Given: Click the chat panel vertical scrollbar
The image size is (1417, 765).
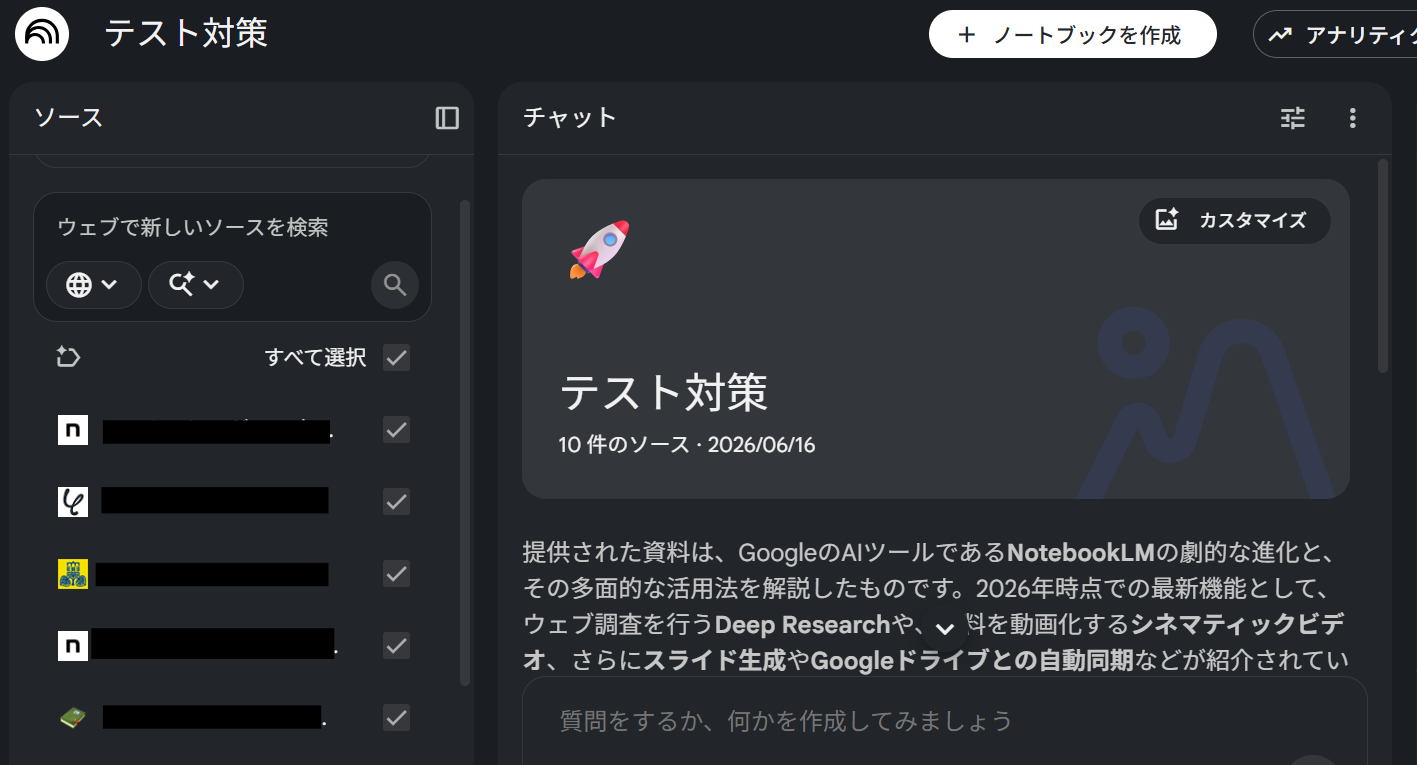Looking at the screenshot, I should tap(1383, 266).
